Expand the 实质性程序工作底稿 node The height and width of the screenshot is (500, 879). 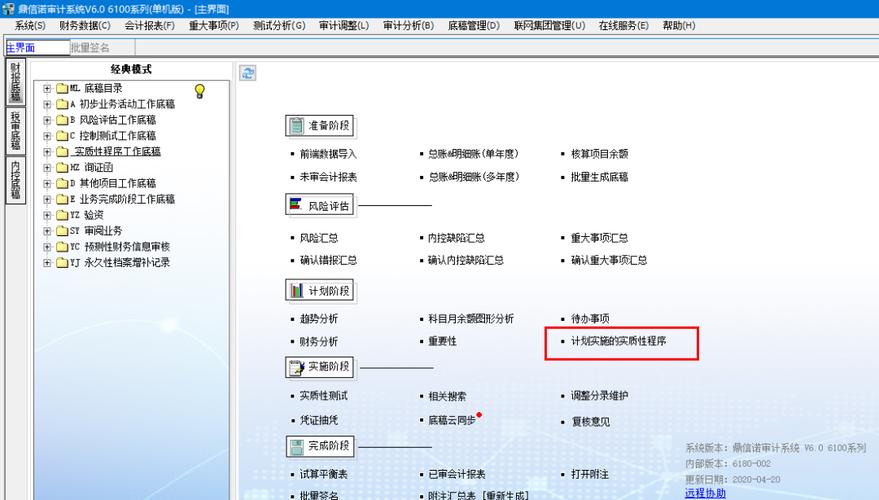[47, 152]
